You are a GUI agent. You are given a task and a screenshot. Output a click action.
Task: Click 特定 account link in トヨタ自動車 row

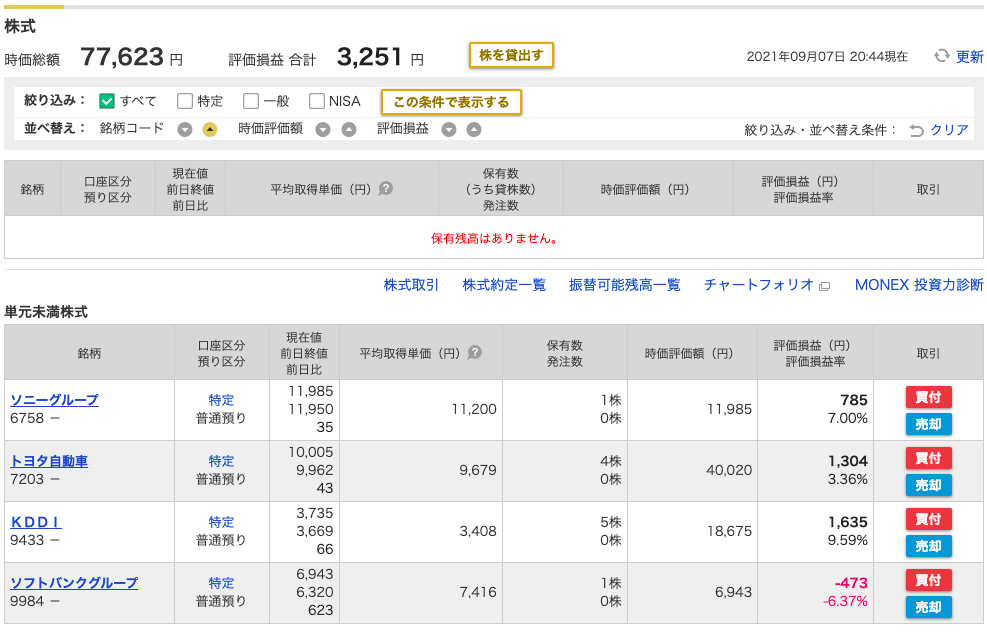point(221,461)
